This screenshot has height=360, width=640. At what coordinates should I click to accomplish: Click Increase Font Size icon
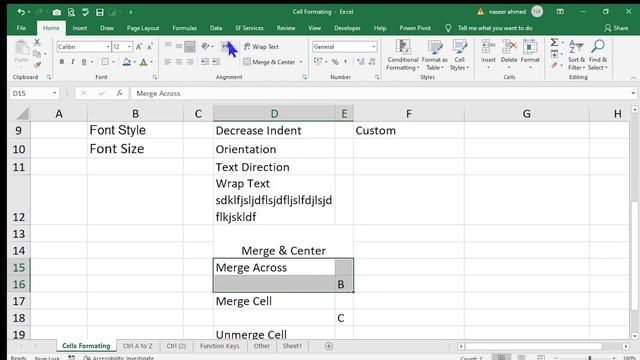[x=139, y=47]
